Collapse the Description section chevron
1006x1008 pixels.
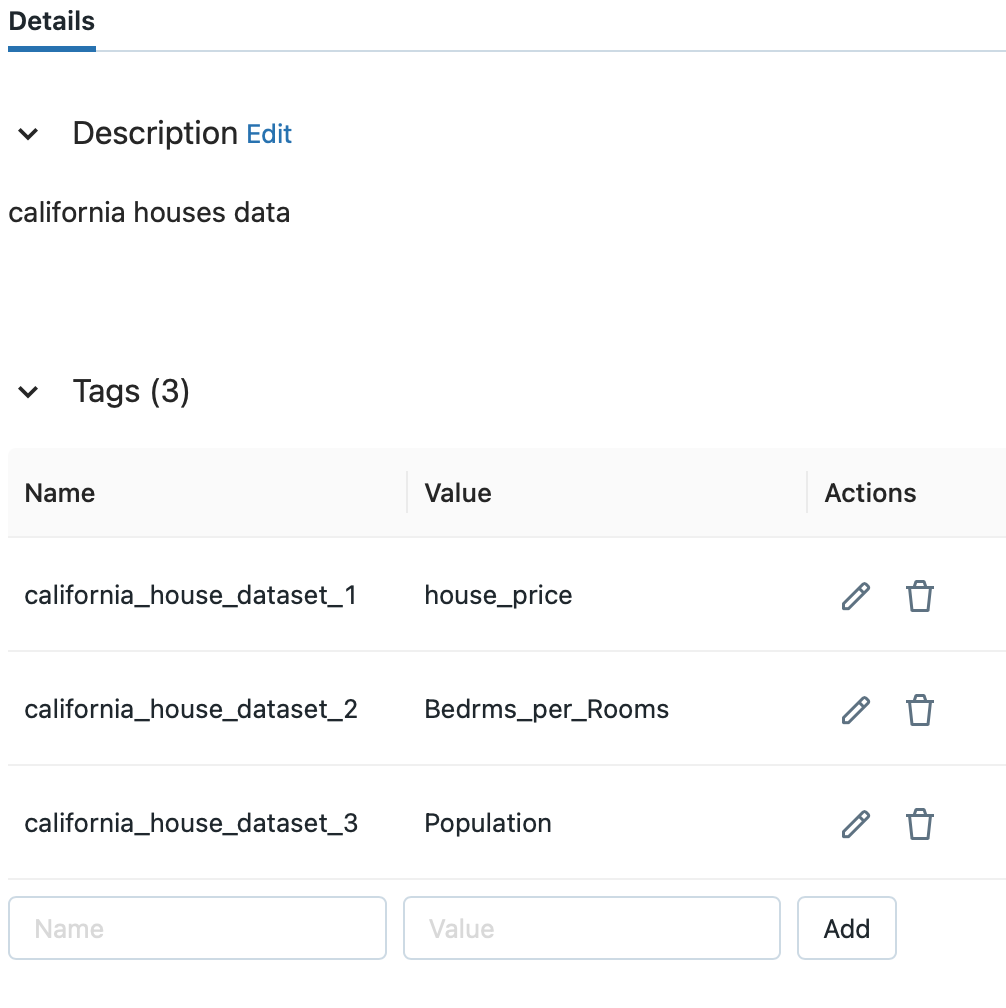pyautogui.click(x=28, y=134)
